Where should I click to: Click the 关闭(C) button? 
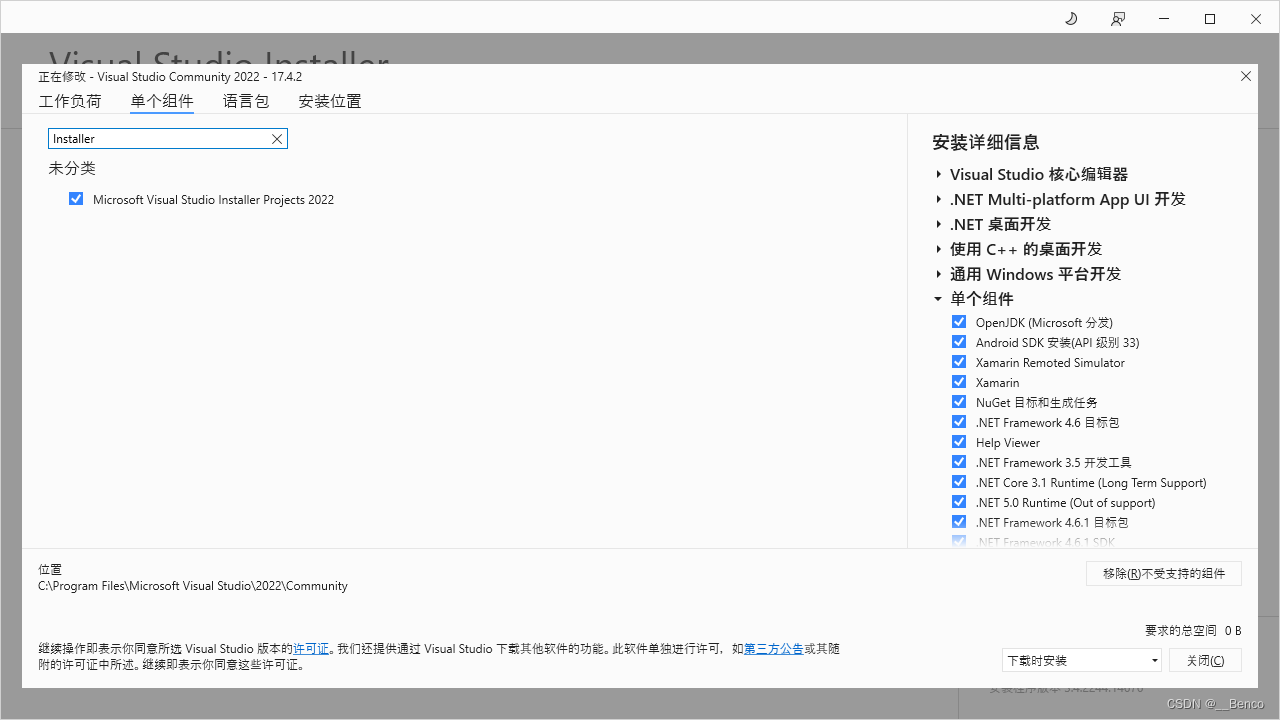(1205, 660)
